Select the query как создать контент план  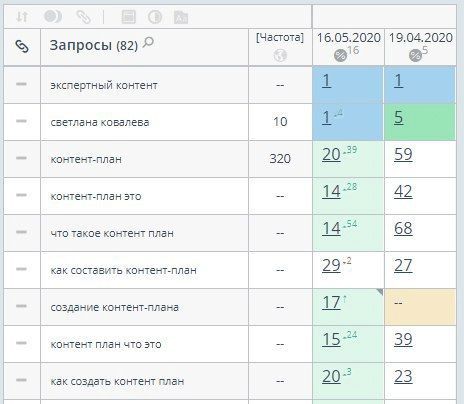click(x=117, y=381)
